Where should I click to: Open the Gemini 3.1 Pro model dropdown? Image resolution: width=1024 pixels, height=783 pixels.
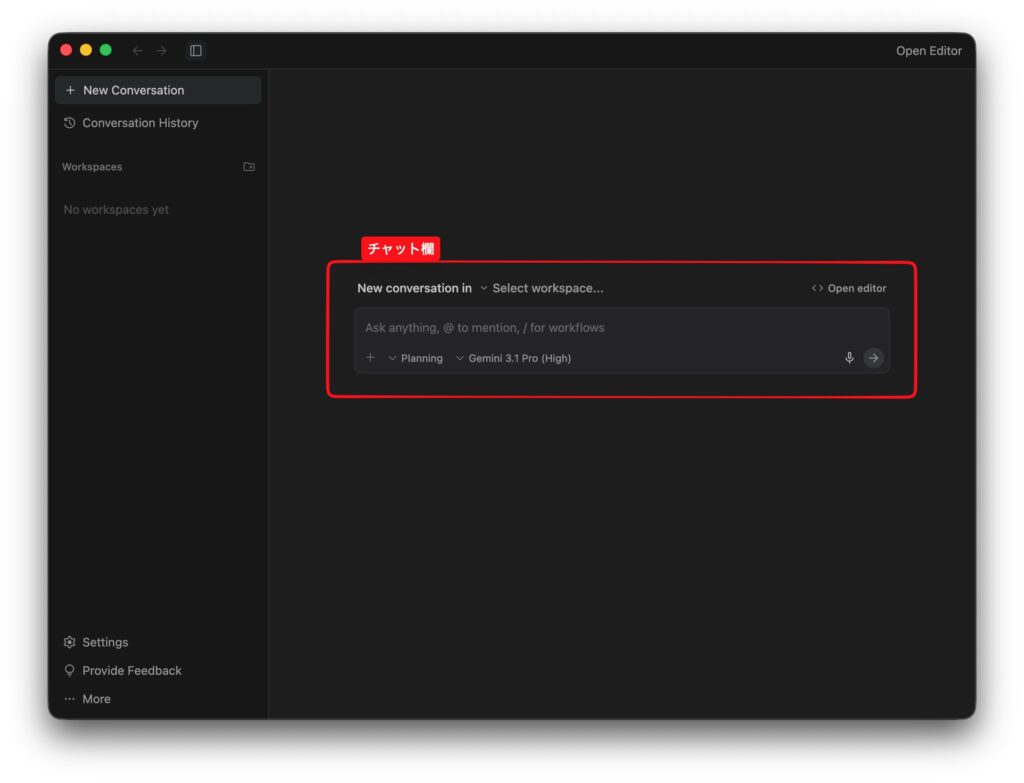tap(513, 358)
